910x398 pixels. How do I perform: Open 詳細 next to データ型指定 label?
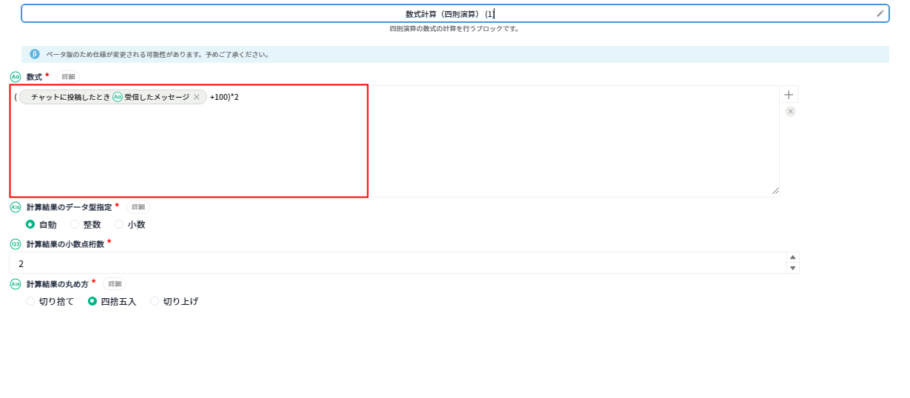(138, 207)
